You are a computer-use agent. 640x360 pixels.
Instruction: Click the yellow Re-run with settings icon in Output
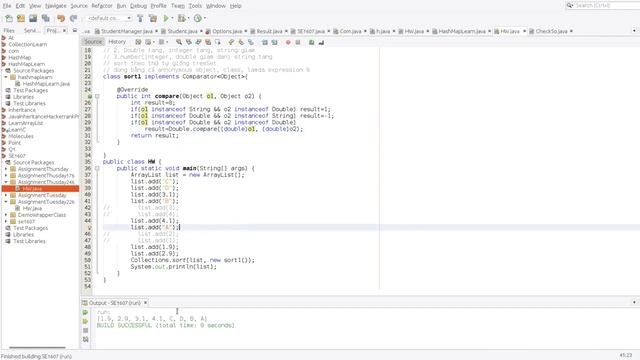pos(85,322)
